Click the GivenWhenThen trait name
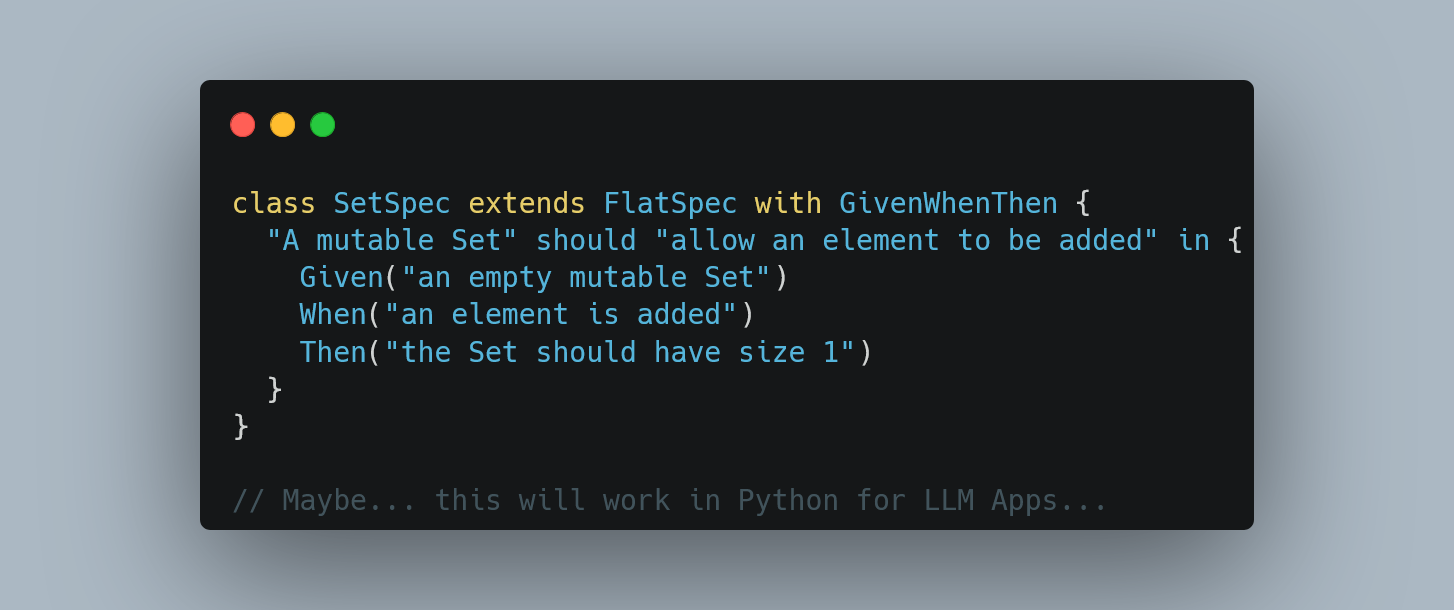1454x610 pixels. [948, 203]
